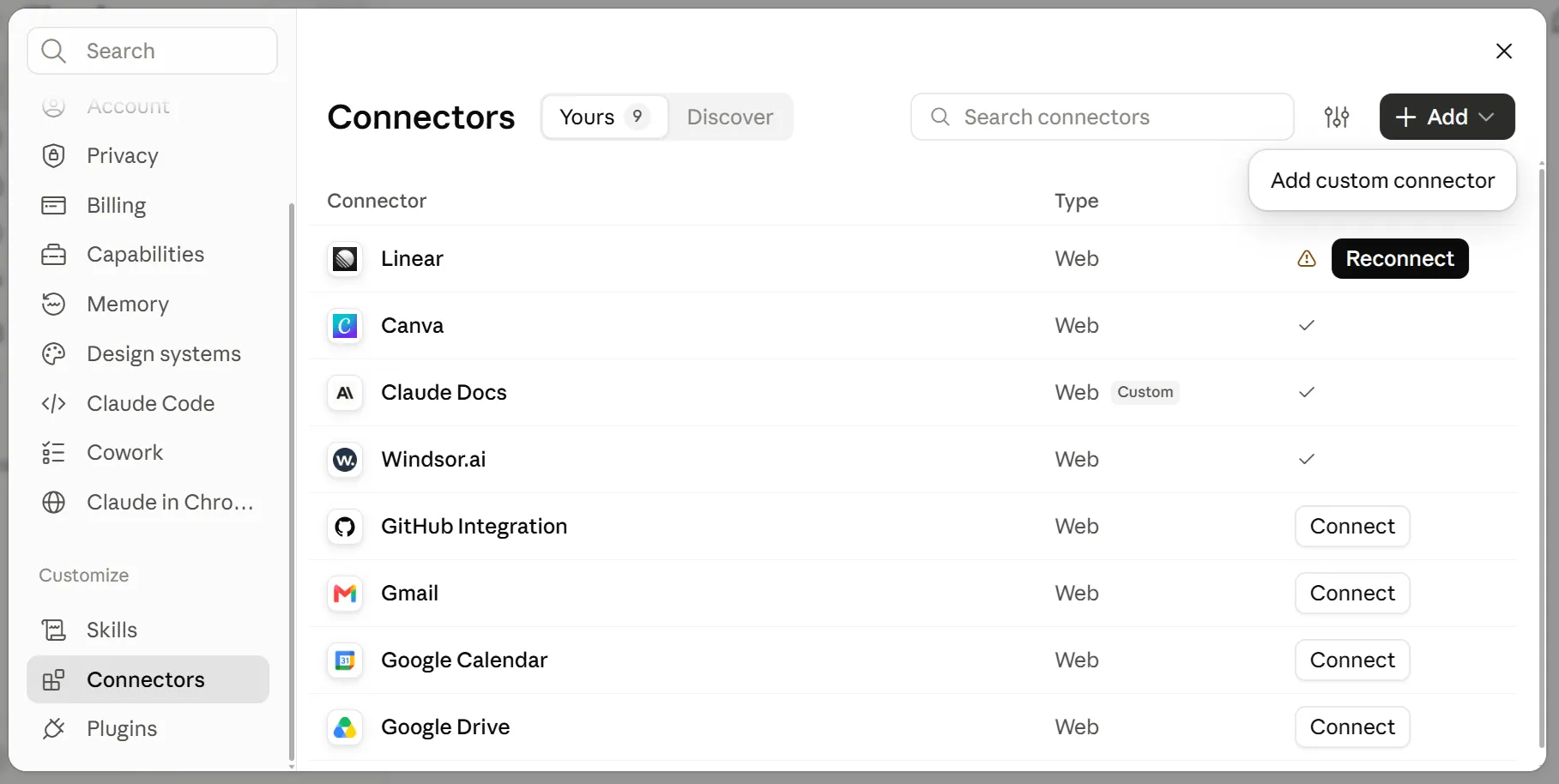Click the Claude Docs logo icon
The width and height of the screenshot is (1559, 784).
[345, 393]
